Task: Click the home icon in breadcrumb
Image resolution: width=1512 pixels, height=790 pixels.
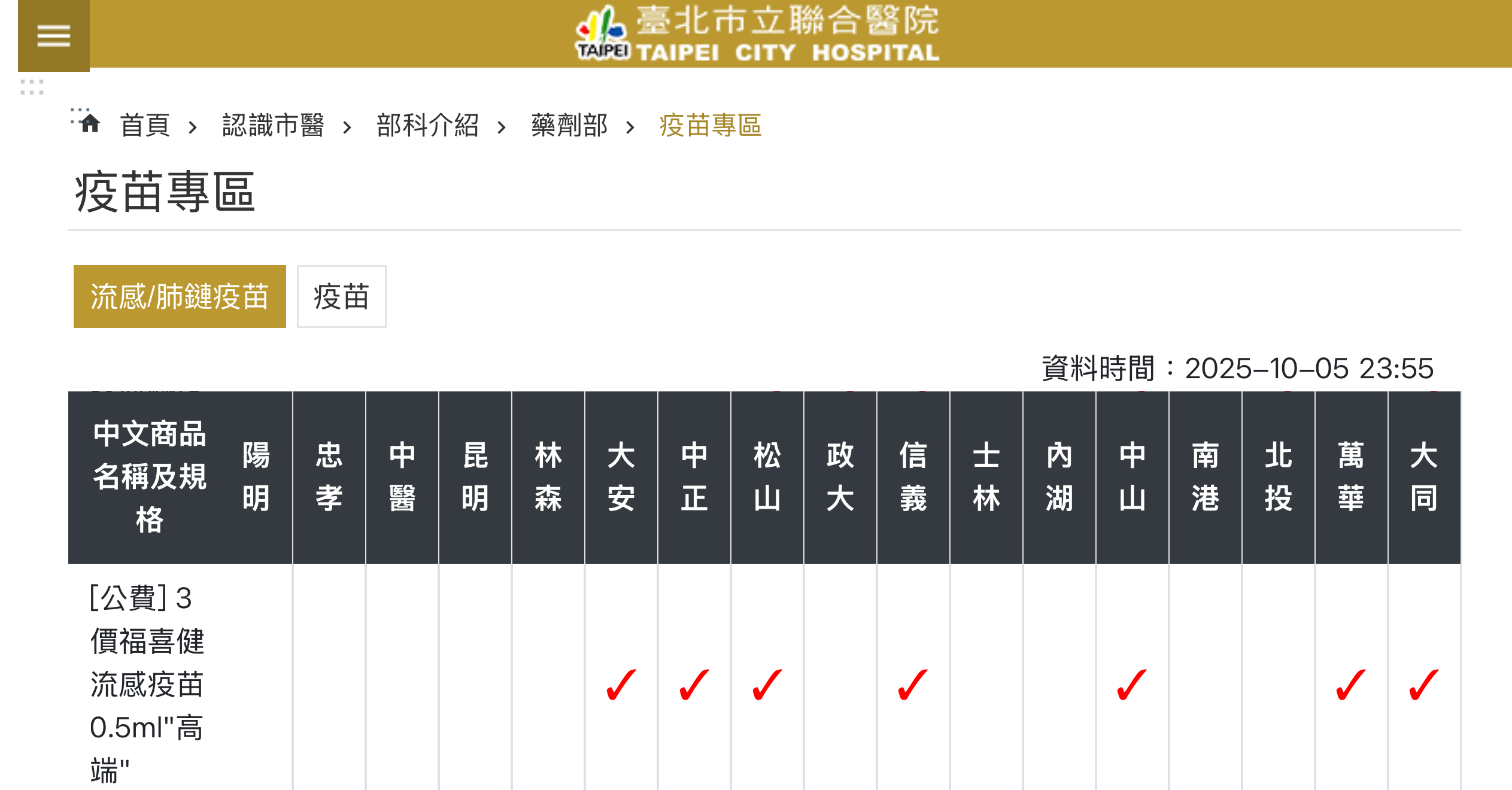Action: (90, 124)
